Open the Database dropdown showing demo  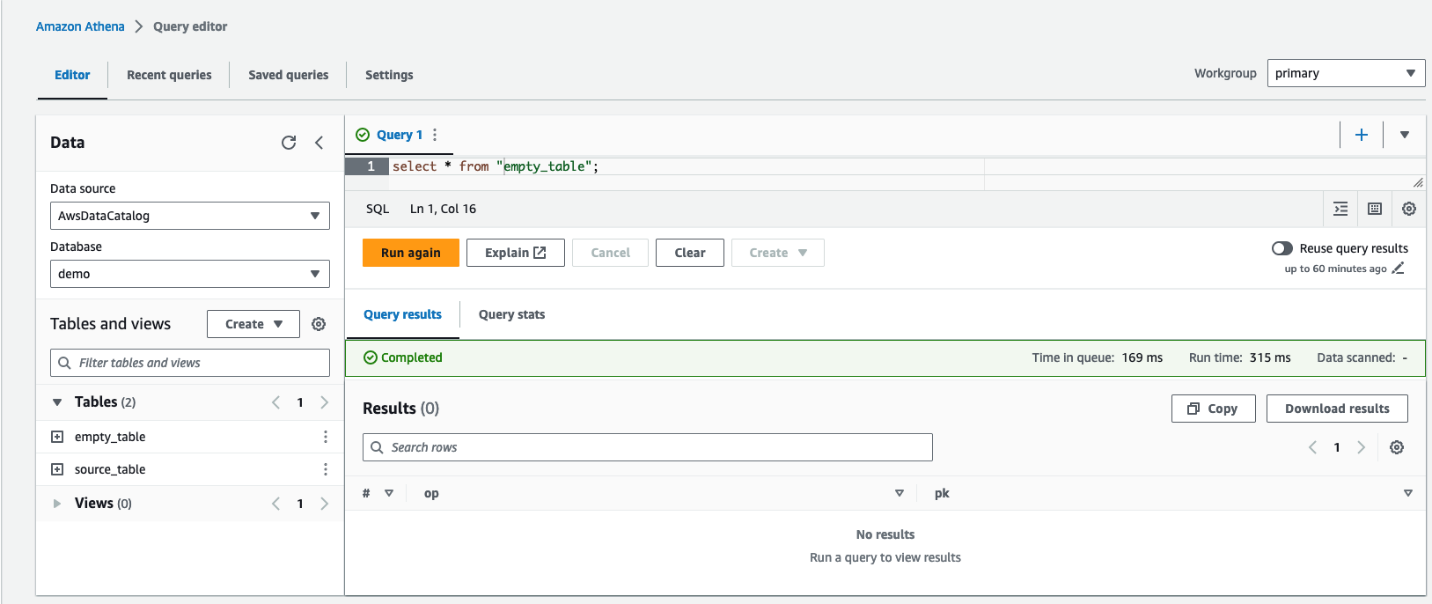coord(189,273)
